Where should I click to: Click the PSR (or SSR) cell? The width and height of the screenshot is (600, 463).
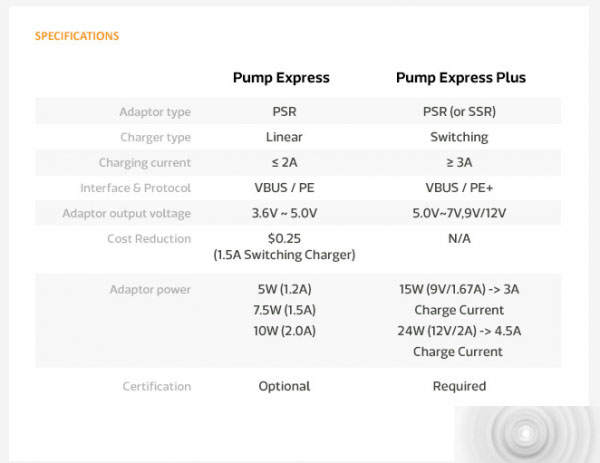459,112
